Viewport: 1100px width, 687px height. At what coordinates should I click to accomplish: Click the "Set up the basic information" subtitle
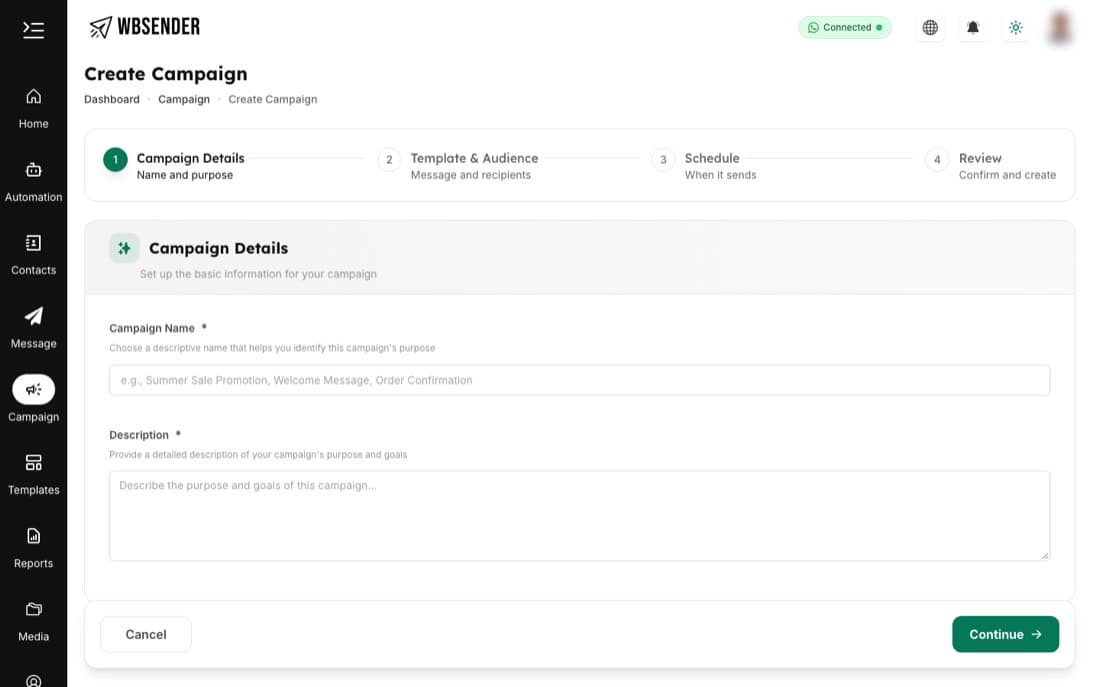(258, 274)
